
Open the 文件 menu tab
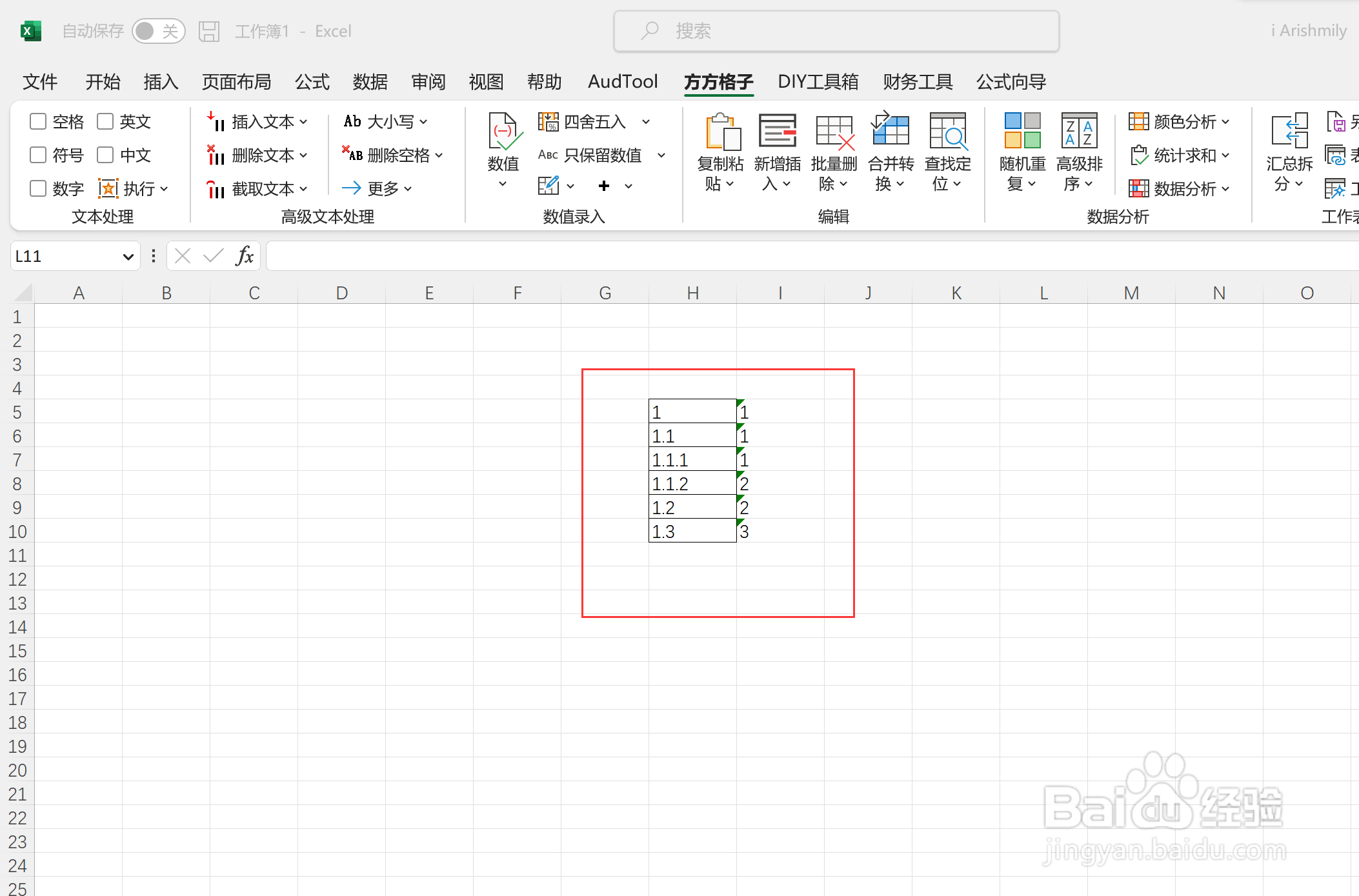pyautogui.click(x=40, y=82)
